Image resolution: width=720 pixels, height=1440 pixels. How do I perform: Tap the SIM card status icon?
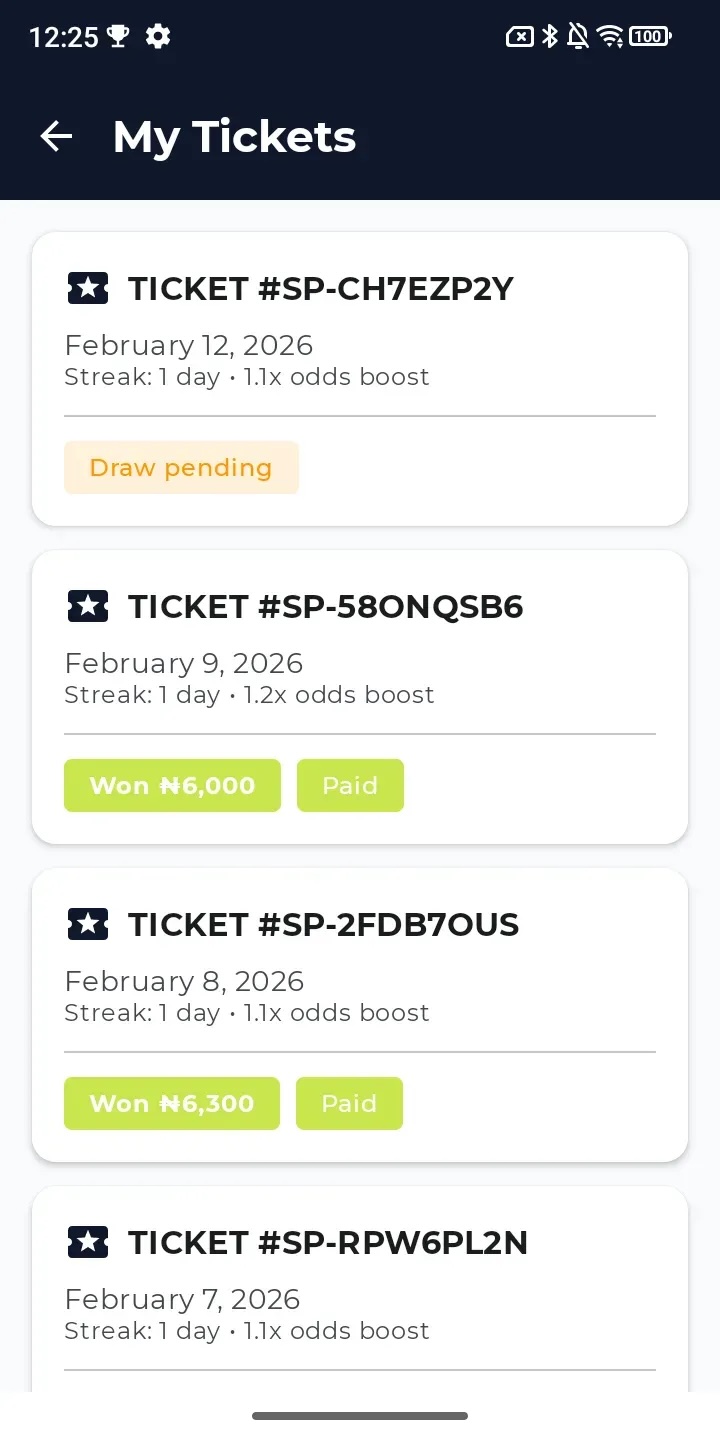tap(521, 37)
